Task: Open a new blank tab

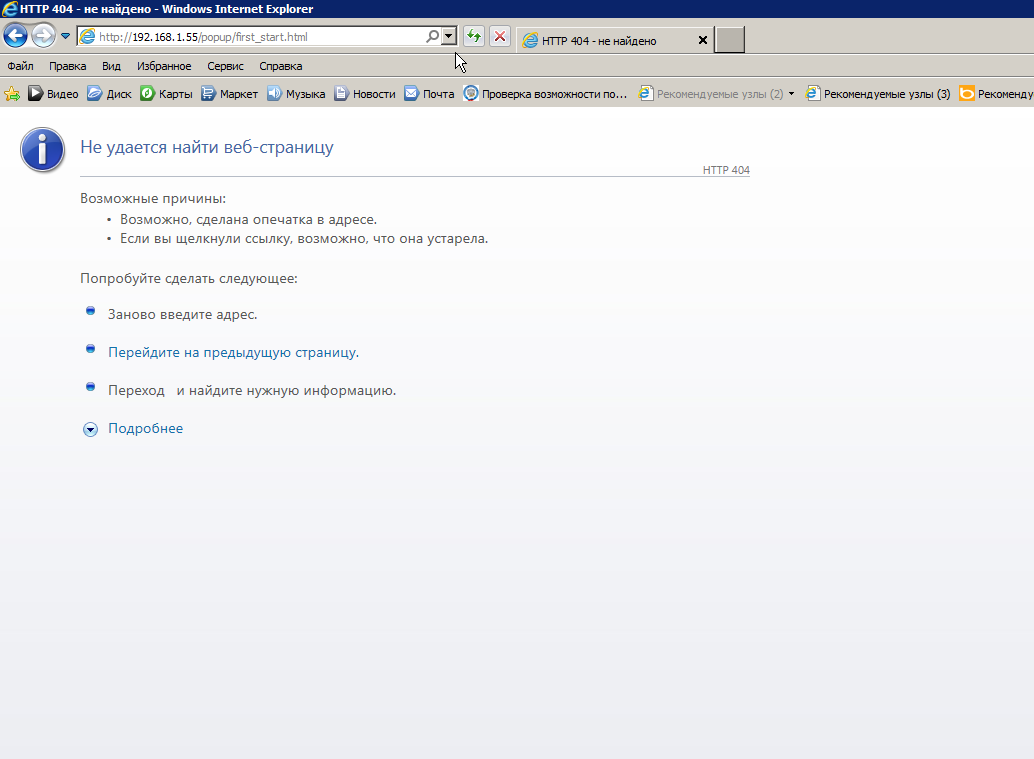Action: tap(729, 40)
